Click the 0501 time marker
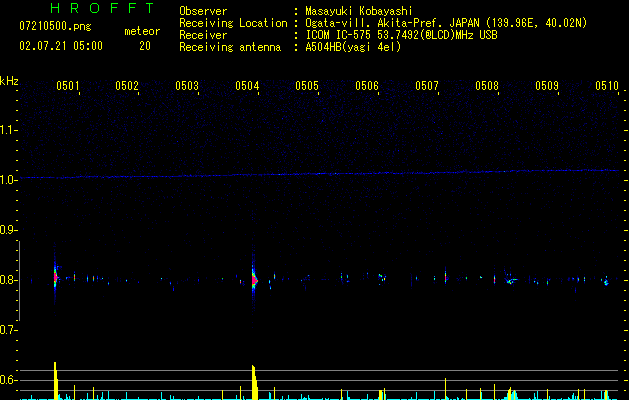The width and height of the screenshot is (629, 400). coord(68,86)
